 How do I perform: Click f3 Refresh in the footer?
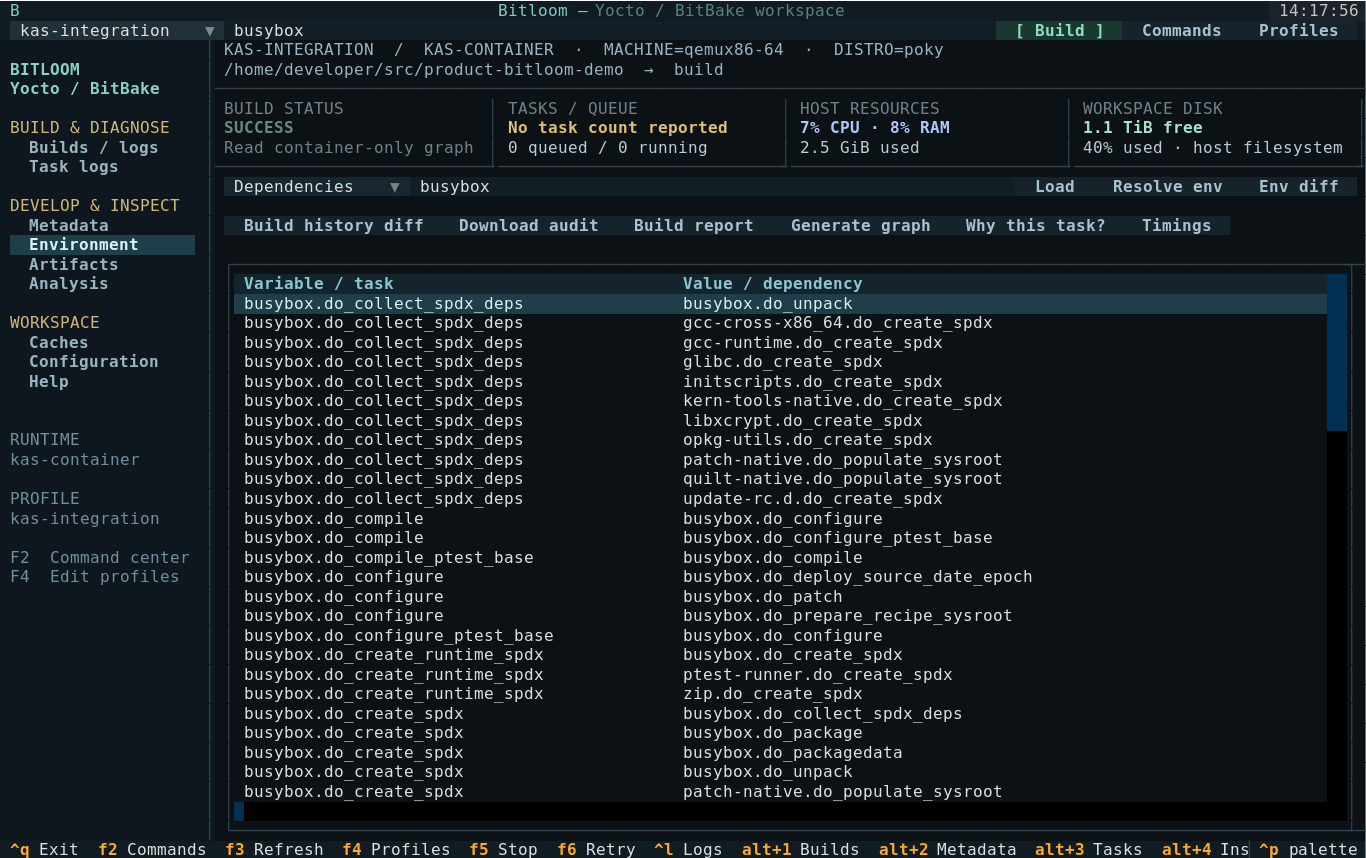click(x=274, y=850)
